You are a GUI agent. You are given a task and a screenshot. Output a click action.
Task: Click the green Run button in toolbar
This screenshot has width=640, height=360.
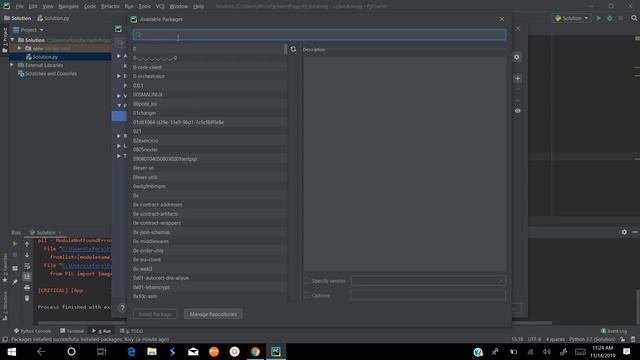pos(599,18)
